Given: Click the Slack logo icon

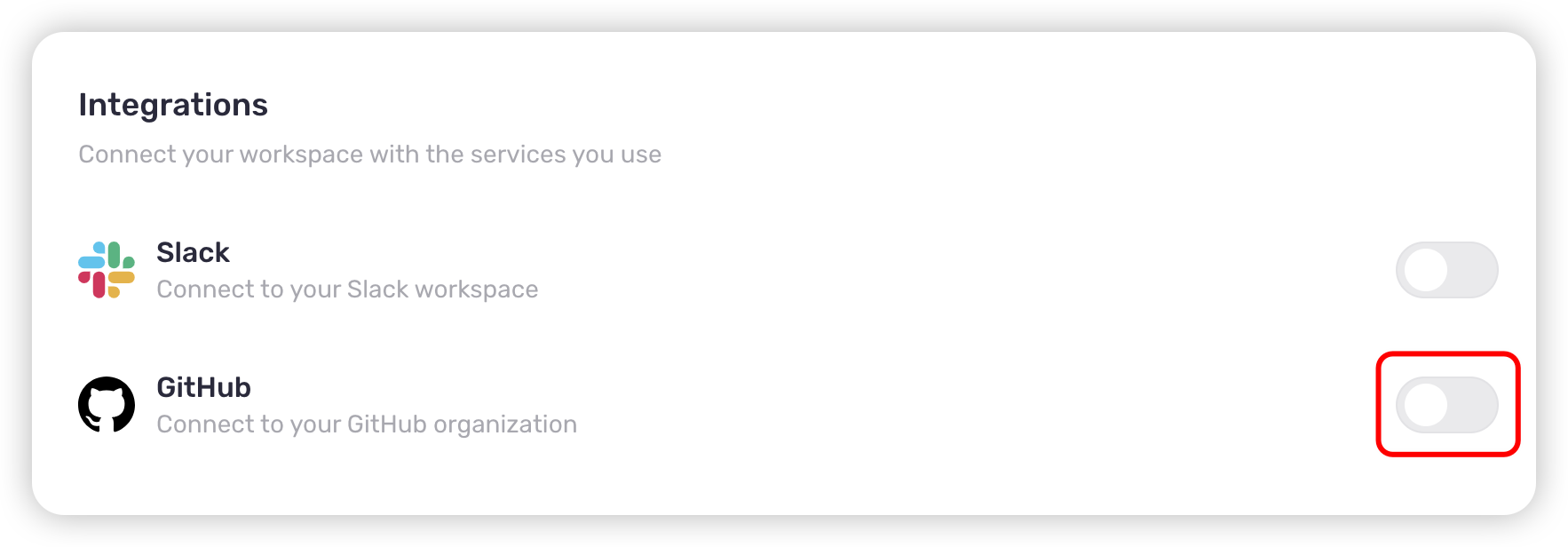Looking at the screenshot, I should click(x=107, y=270).
